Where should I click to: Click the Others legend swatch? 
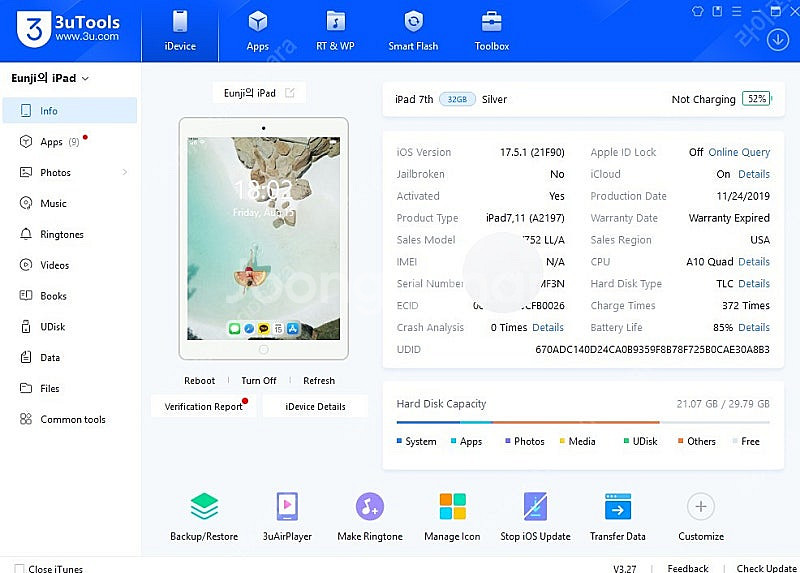point(681,441)
